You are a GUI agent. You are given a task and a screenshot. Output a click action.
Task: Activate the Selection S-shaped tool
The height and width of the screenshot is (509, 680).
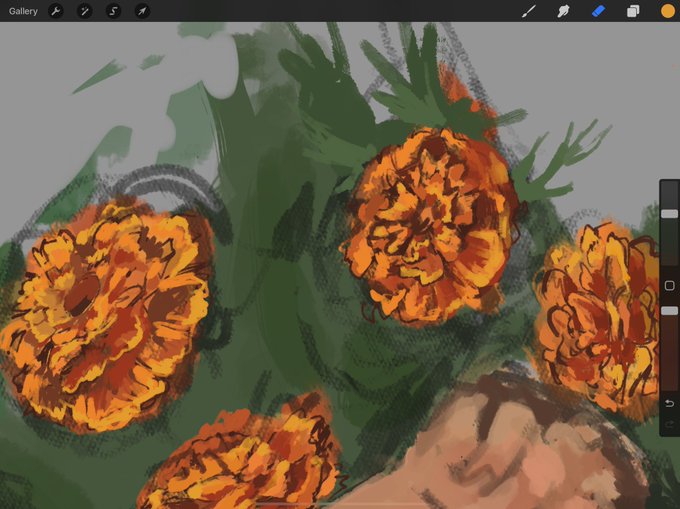tap(114, 11)
